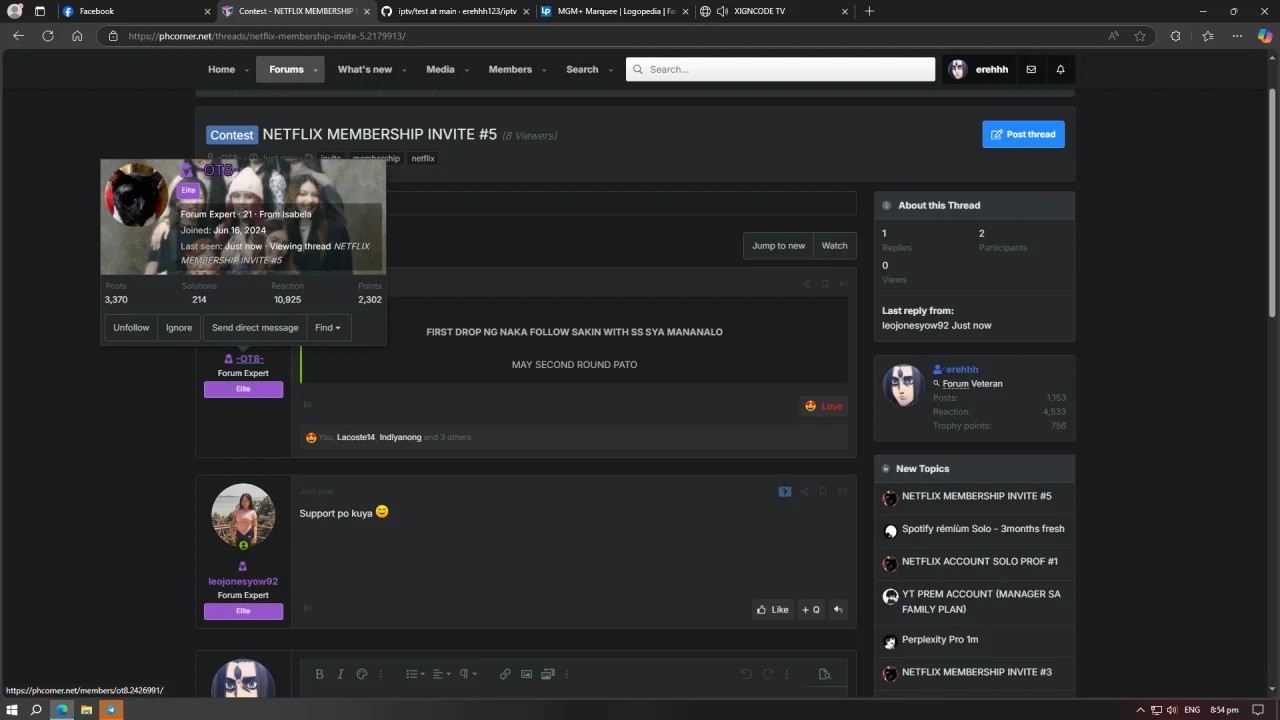Open text alignment dropdown in editor

point(441,674)
